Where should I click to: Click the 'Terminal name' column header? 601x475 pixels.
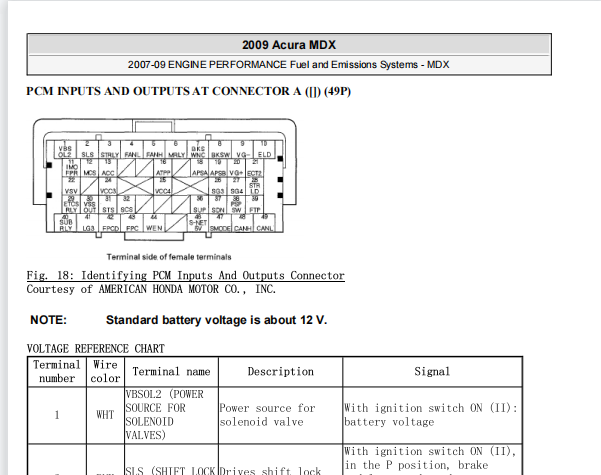pyautogui.click(x=171, y=371)
